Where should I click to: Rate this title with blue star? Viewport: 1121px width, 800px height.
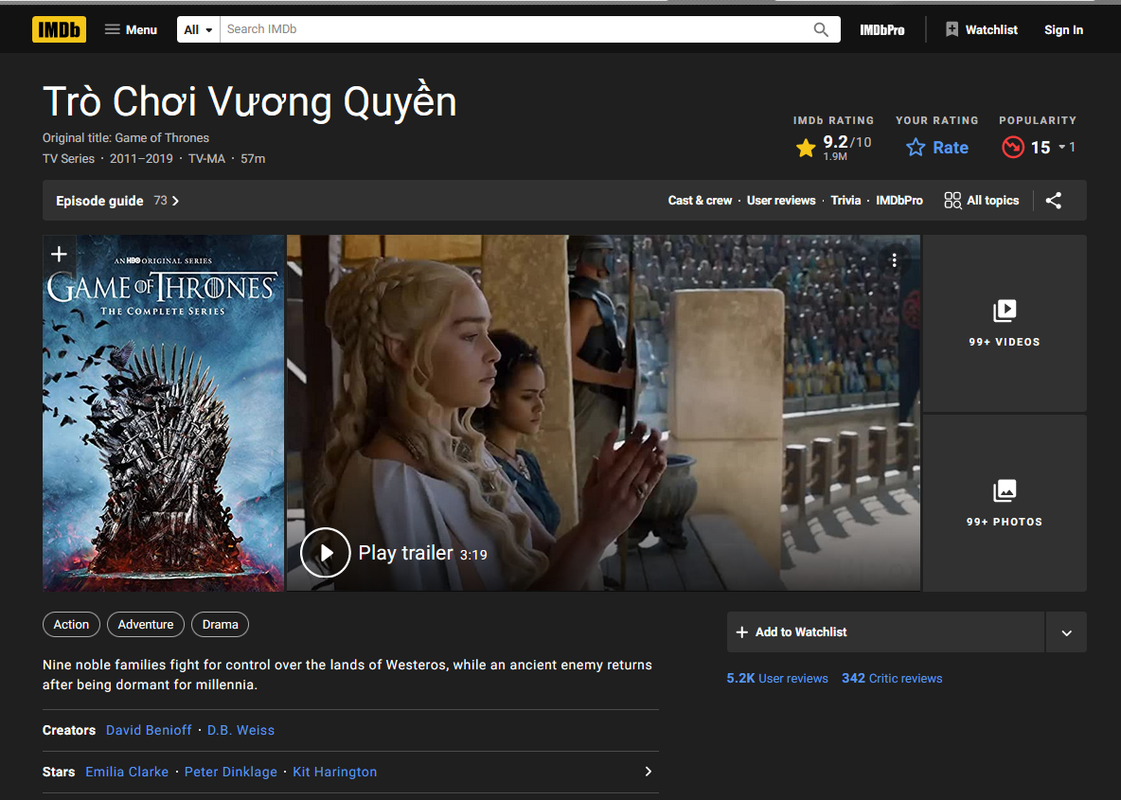tap(937, 147)
